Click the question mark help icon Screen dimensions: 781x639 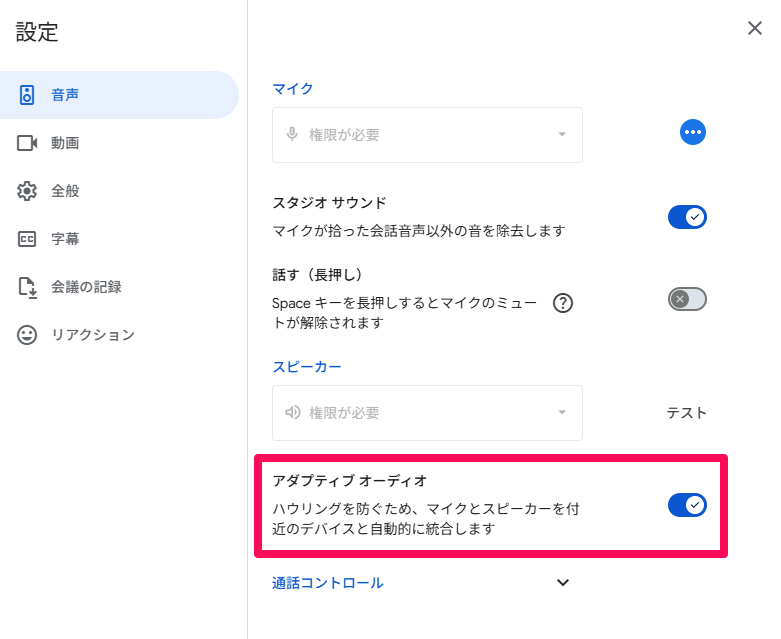coord(563,303)
